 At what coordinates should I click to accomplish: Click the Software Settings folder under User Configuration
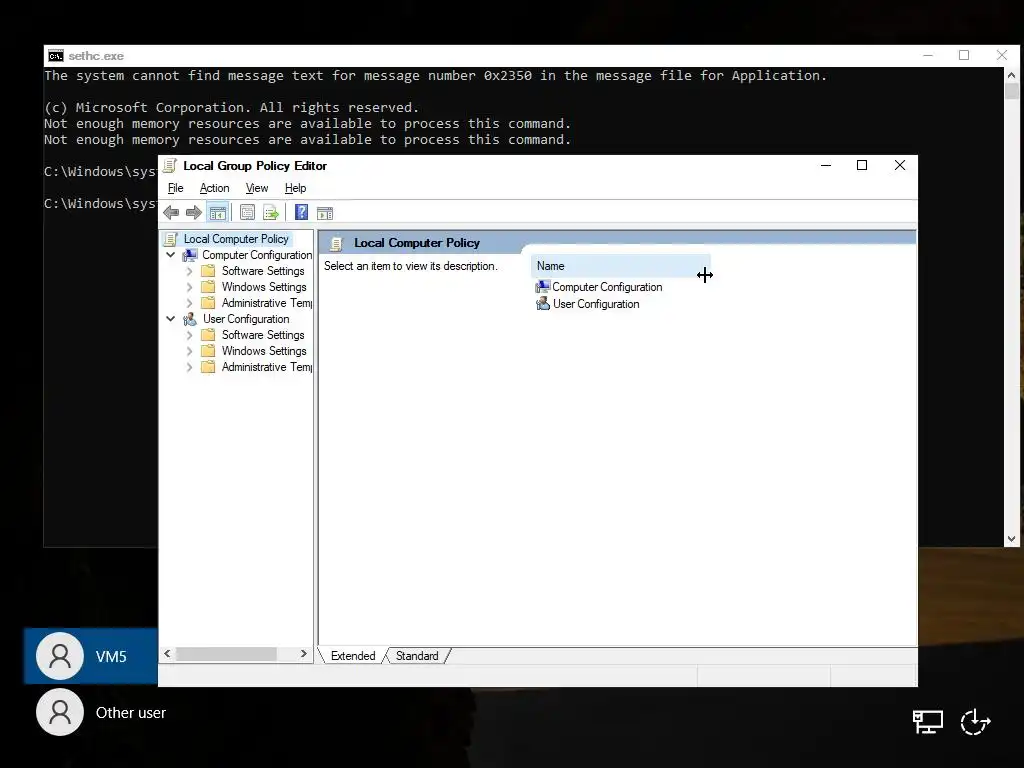[x=263, y=335]
